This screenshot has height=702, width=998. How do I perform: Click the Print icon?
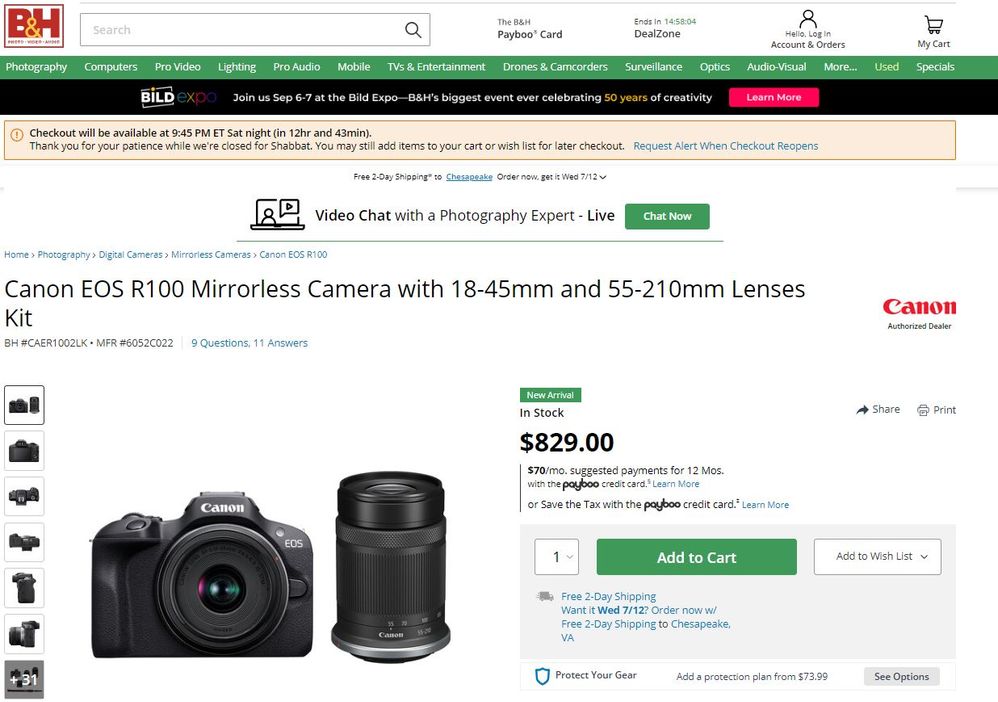(923, 410)
